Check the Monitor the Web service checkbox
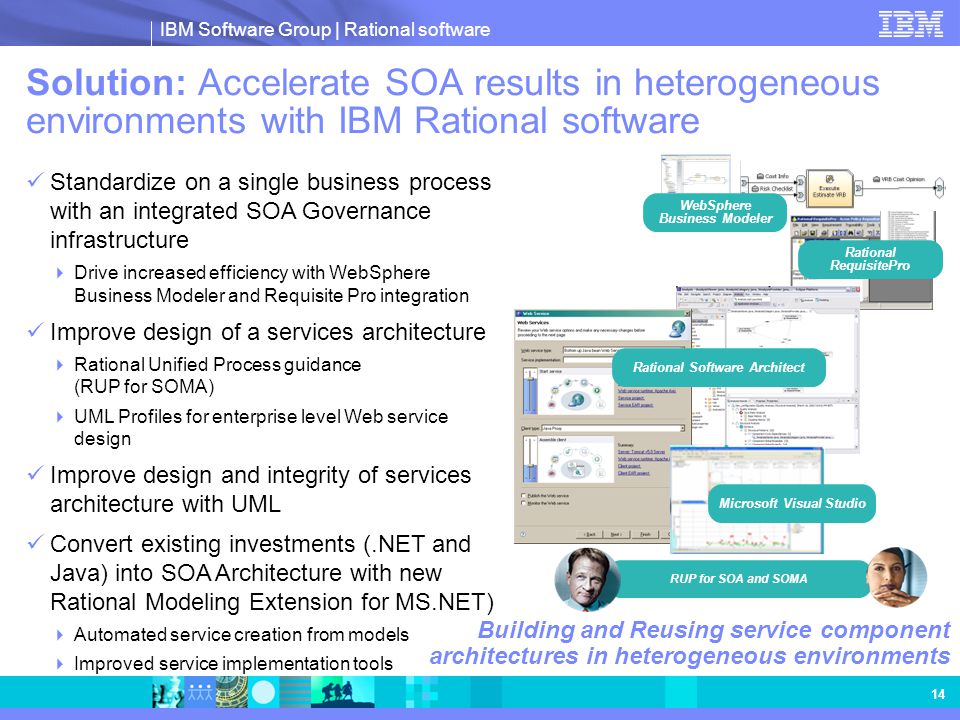960x720 pixels. point(523,503)
